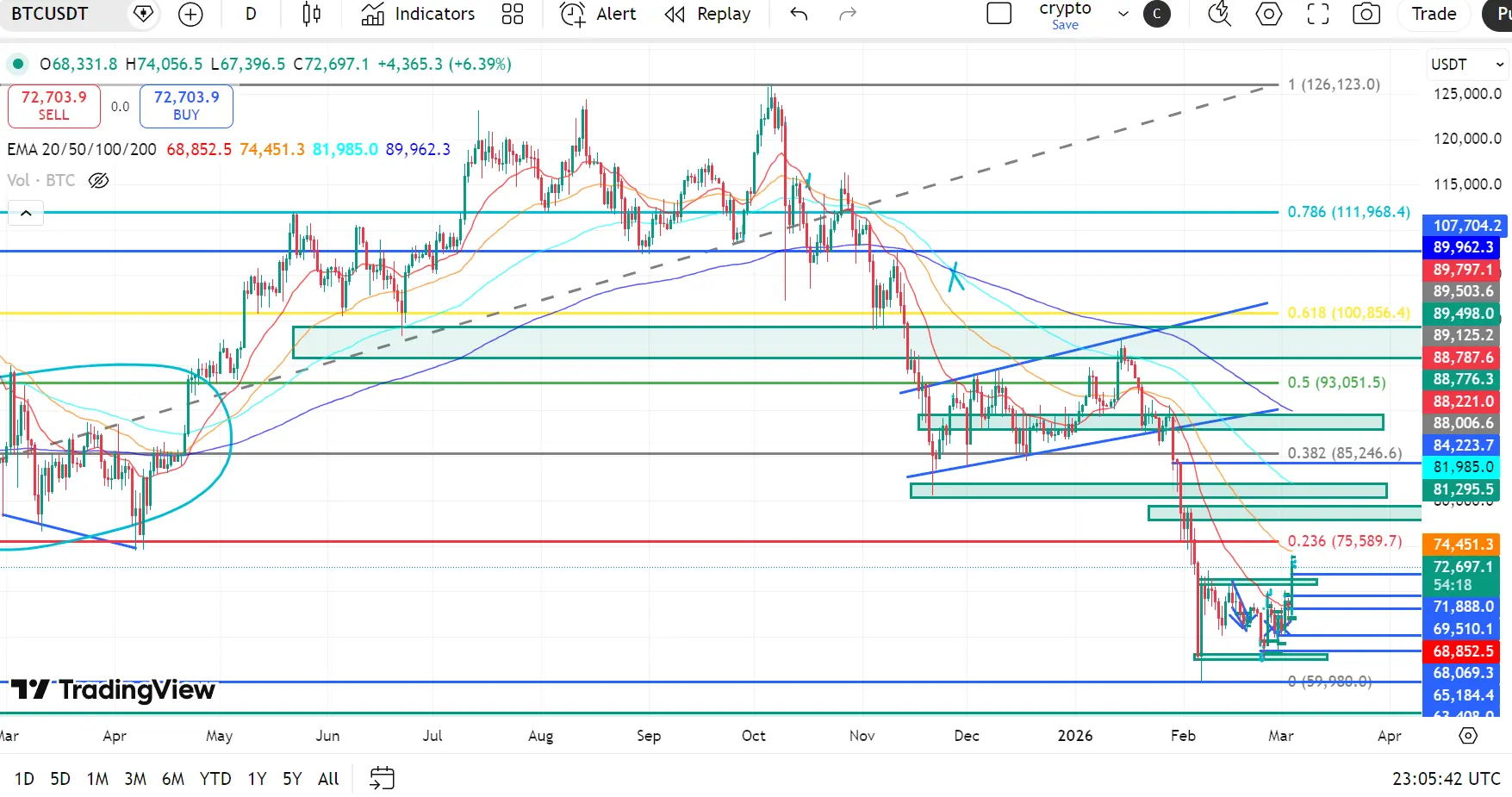
Task: Click the red EMA 20 value 68,852.5
Action: 199,149
